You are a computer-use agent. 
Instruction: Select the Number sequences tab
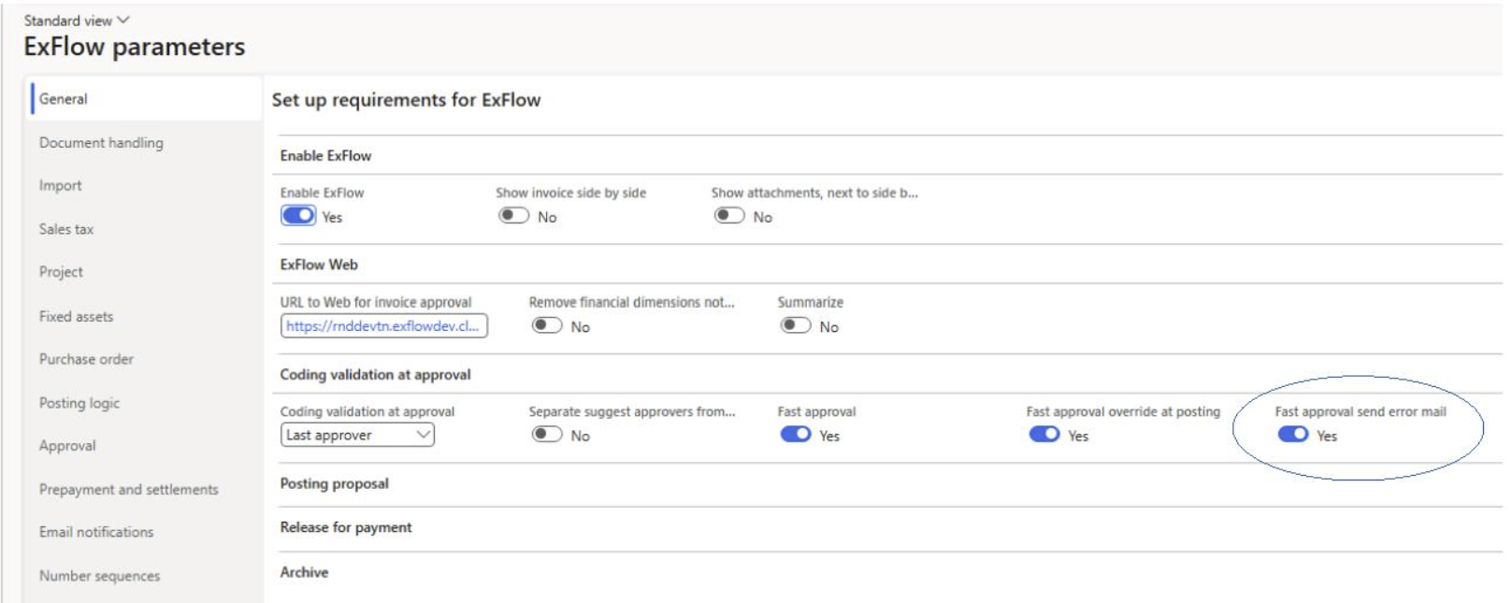point(146,576)
